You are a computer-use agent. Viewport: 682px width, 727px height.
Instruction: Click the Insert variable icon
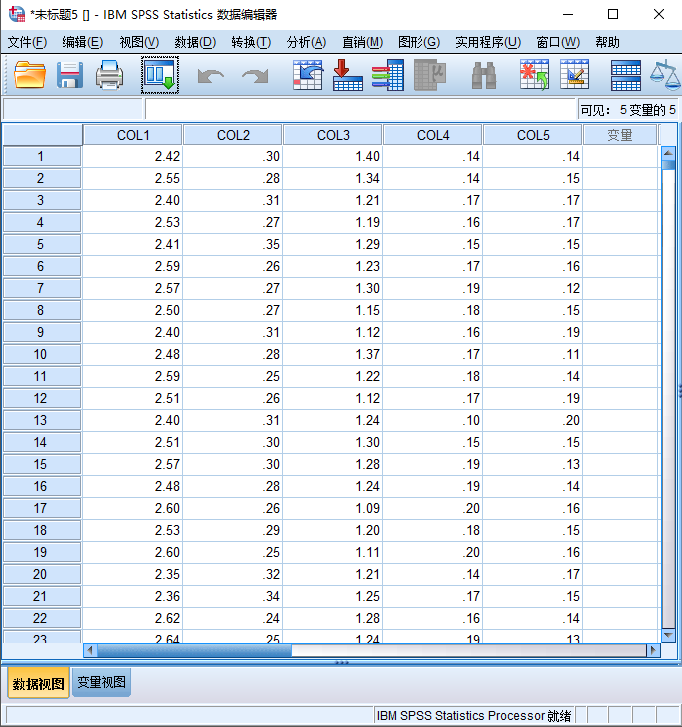click(x=574, y=75)
